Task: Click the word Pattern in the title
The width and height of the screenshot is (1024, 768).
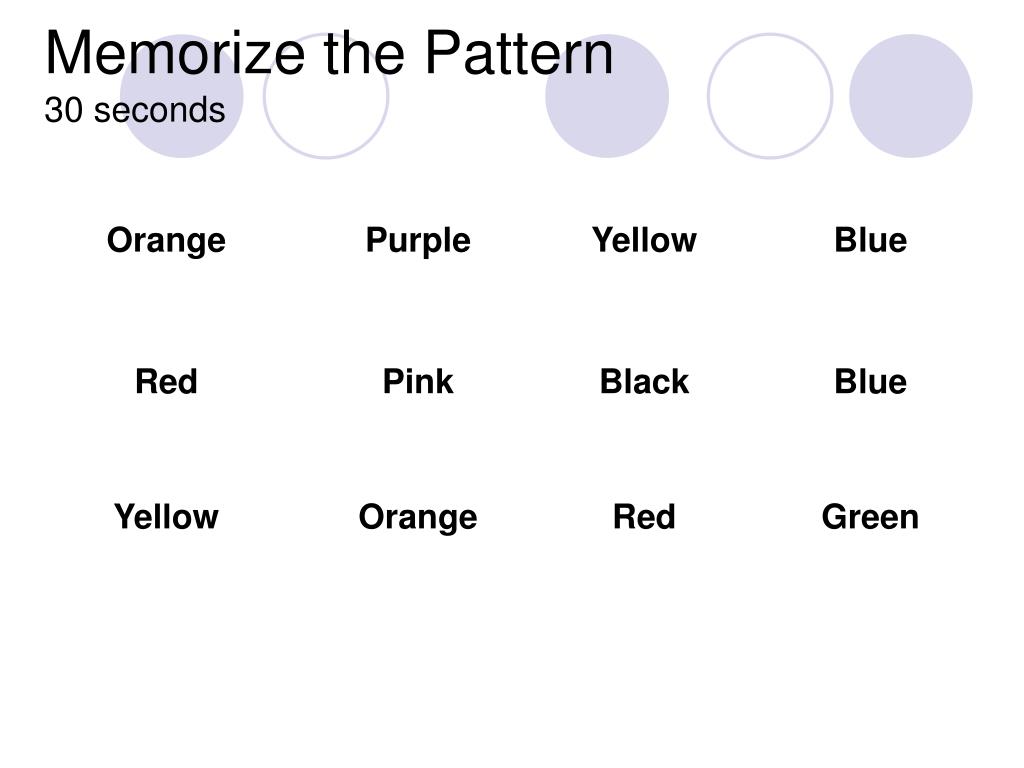Action: coord(519,53)
